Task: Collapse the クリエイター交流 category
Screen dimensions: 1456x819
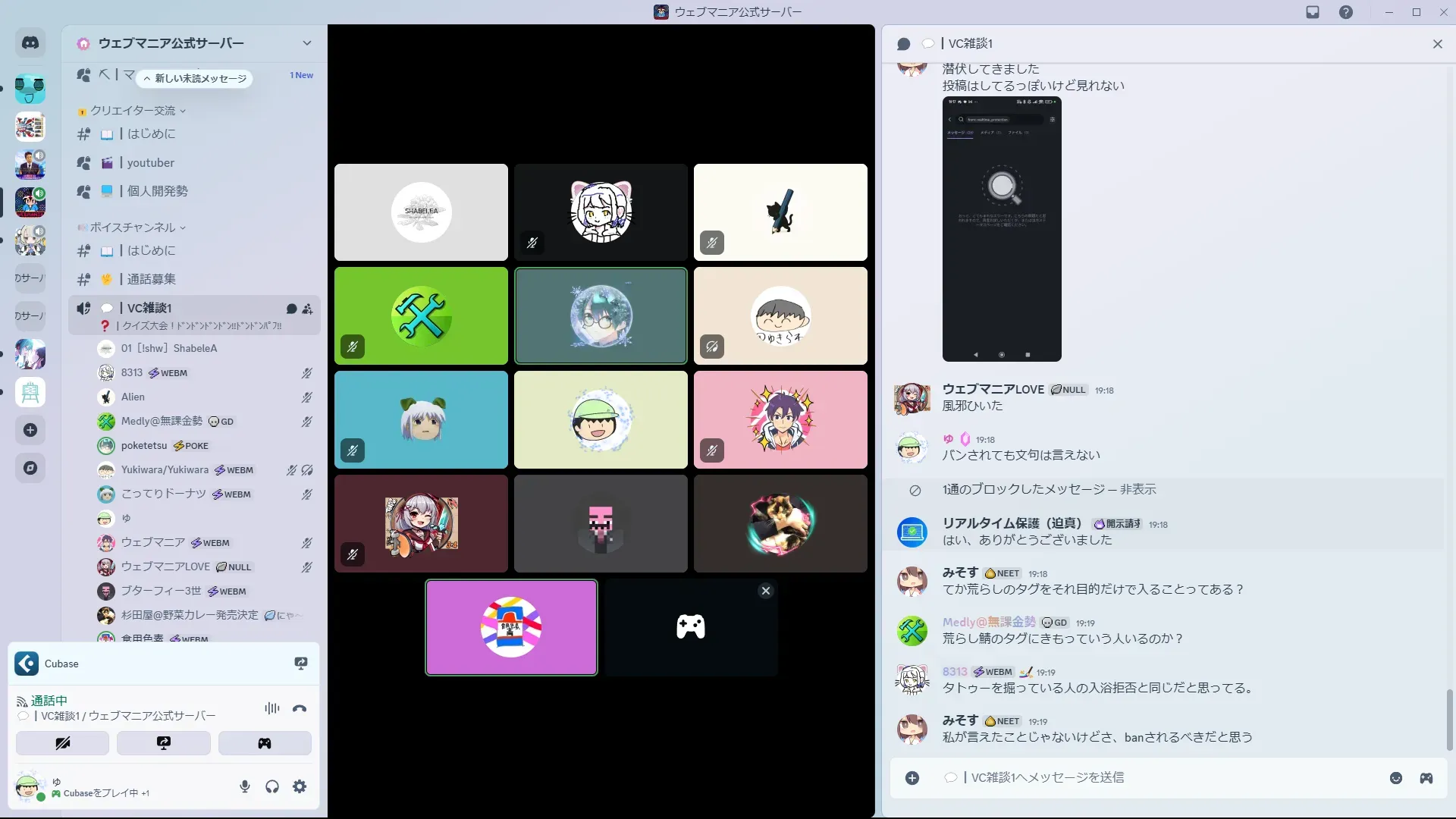Action: (133, 111)
